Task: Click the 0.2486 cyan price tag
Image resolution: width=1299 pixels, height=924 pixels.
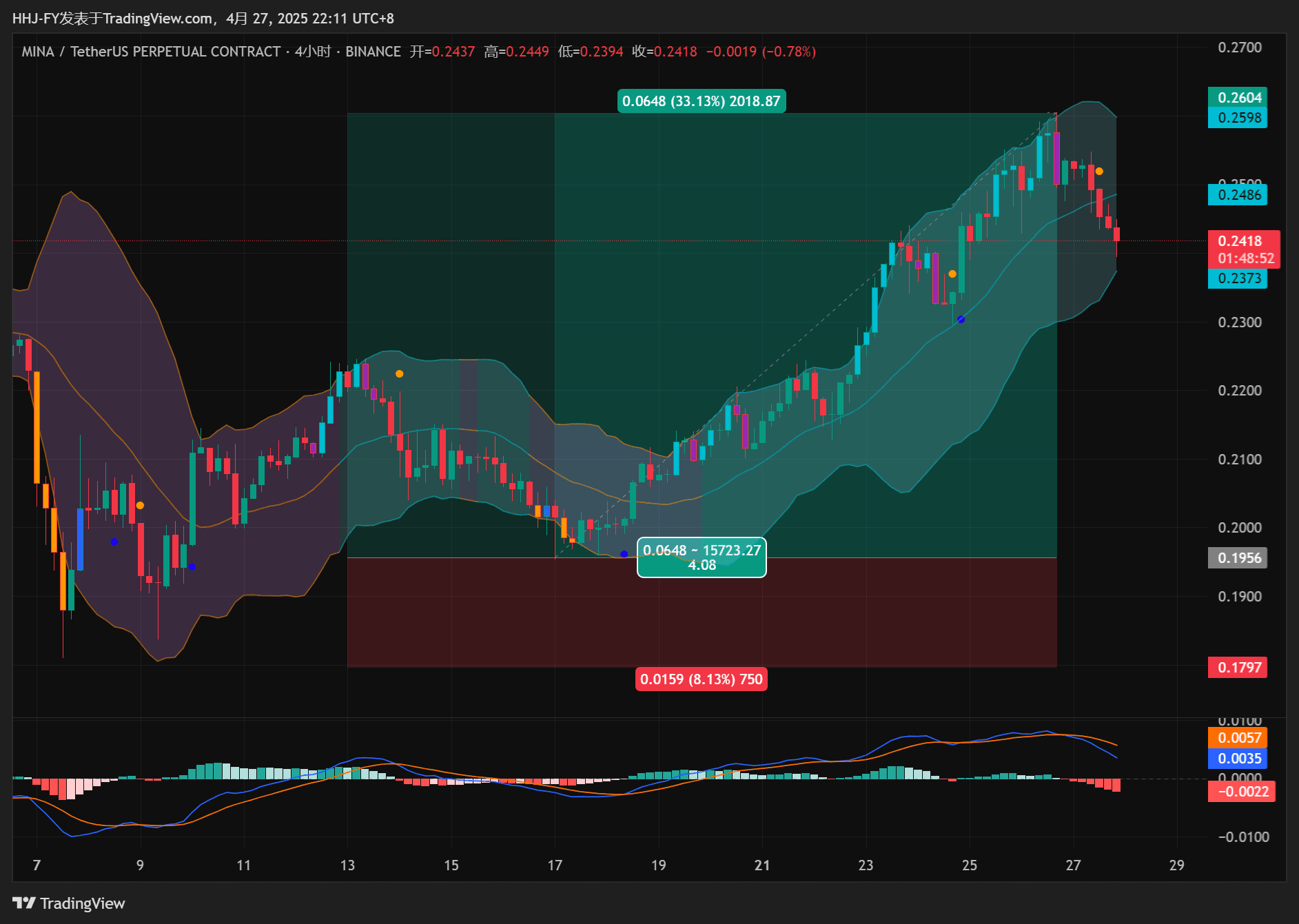Action: pos(1238,195)
